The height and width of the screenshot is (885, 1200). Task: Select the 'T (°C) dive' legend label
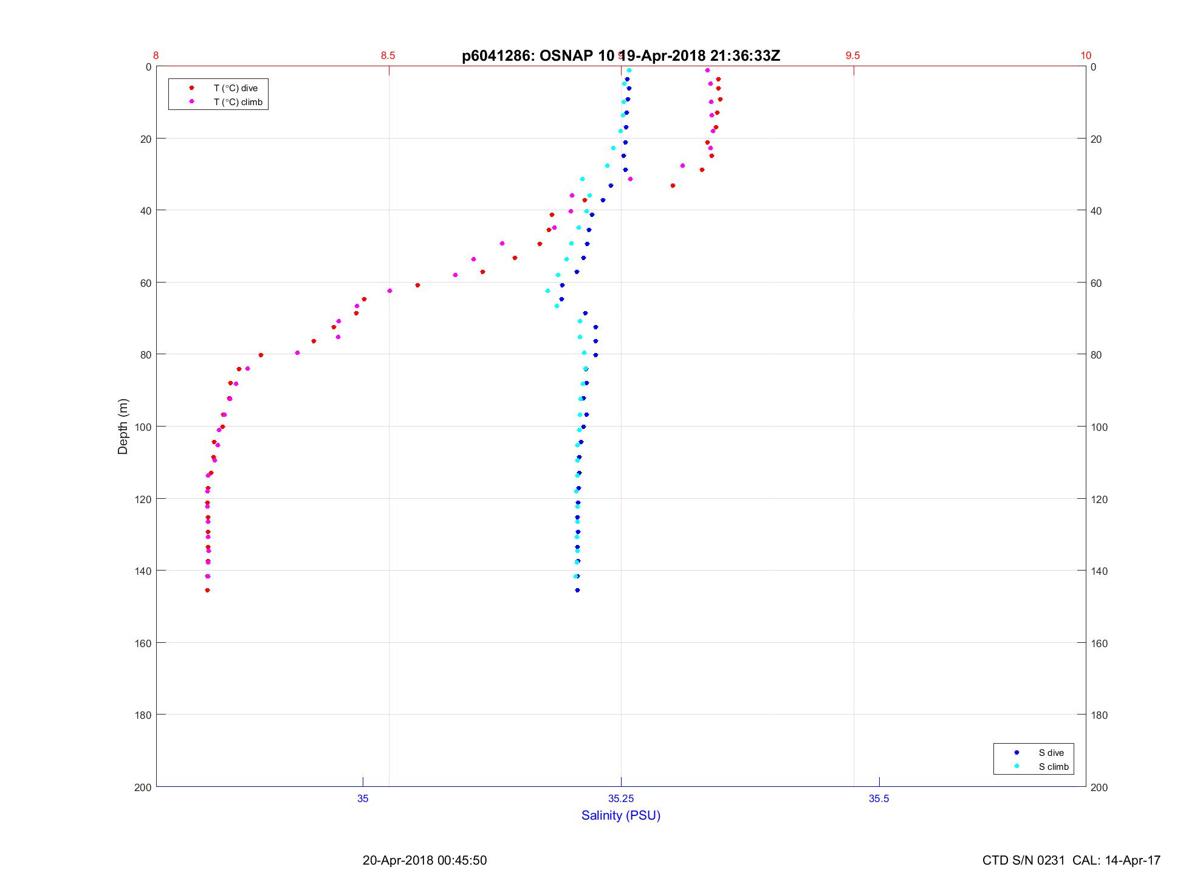point(235,88)
